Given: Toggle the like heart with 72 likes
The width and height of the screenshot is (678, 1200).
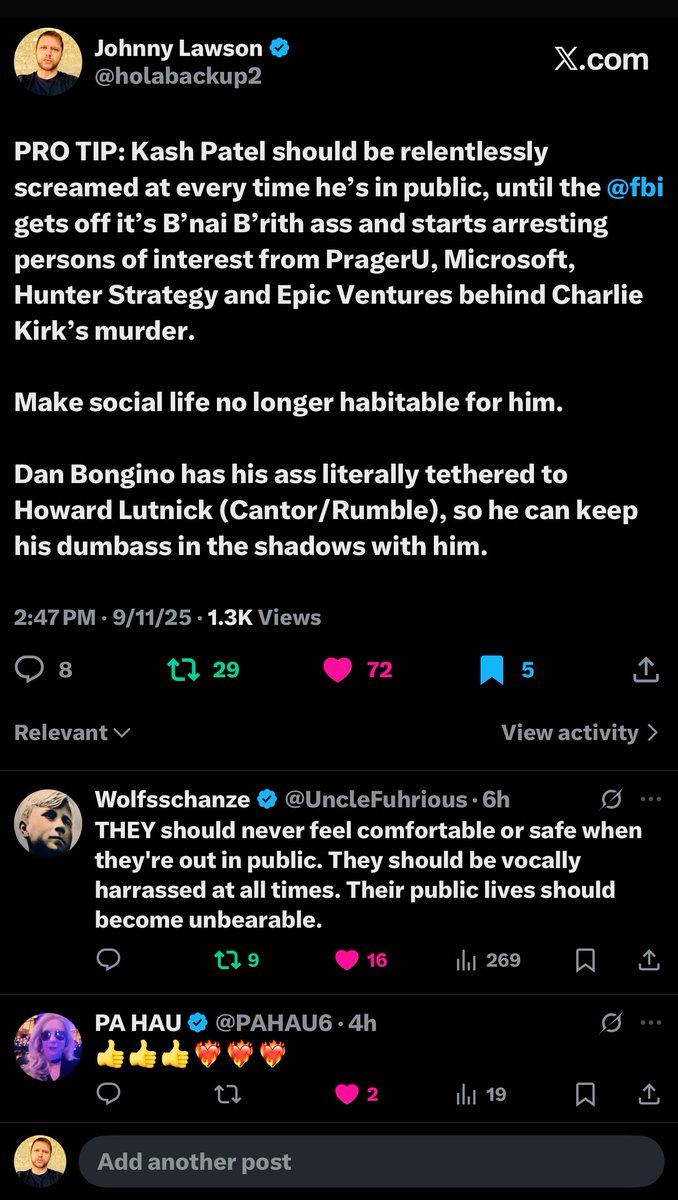Looking at the screenshot, I should point(338,669).
